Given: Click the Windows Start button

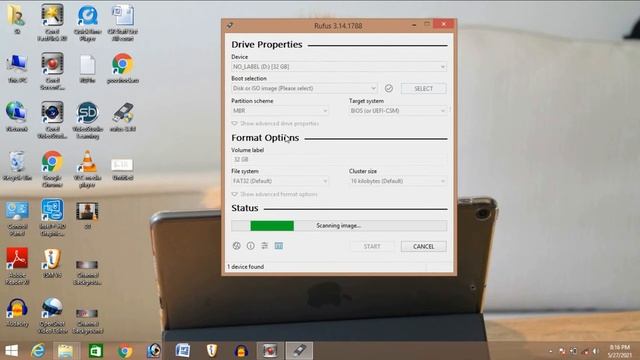Looking at the screenshot, I should (x=11, y=351).
